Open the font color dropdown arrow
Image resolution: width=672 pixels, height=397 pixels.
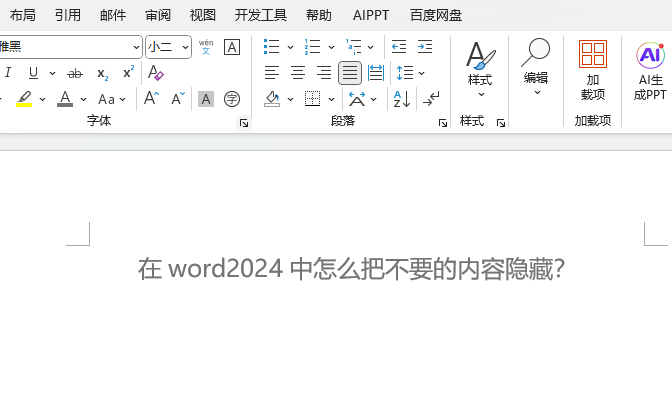click(x=84, y=99)
